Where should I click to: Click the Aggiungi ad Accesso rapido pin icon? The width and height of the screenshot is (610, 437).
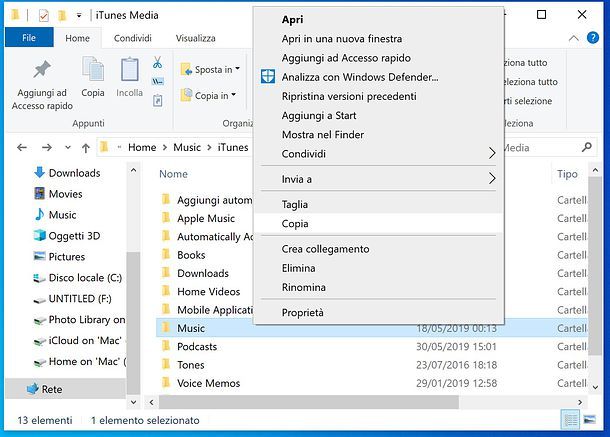[42, 70]
